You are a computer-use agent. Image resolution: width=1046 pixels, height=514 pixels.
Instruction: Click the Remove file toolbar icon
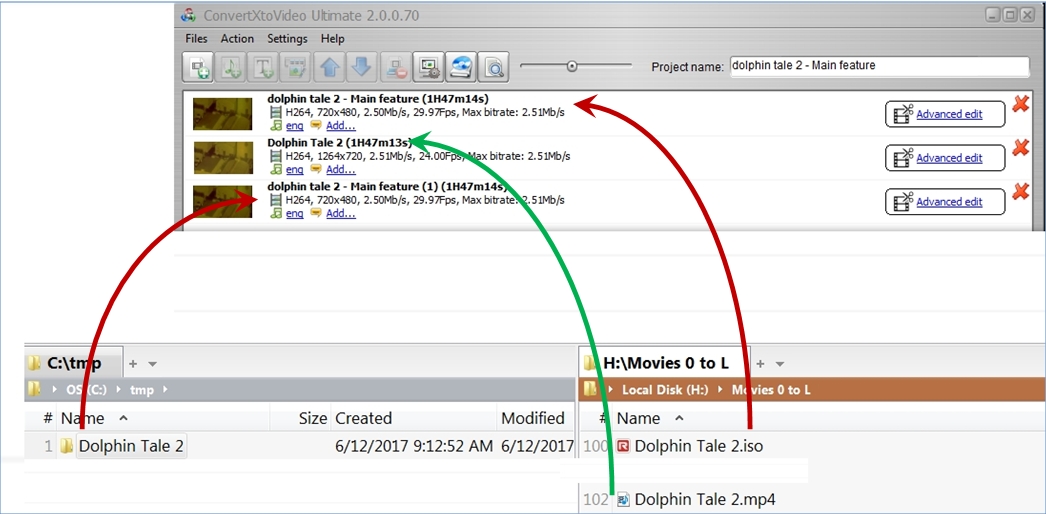click(396, 67)
